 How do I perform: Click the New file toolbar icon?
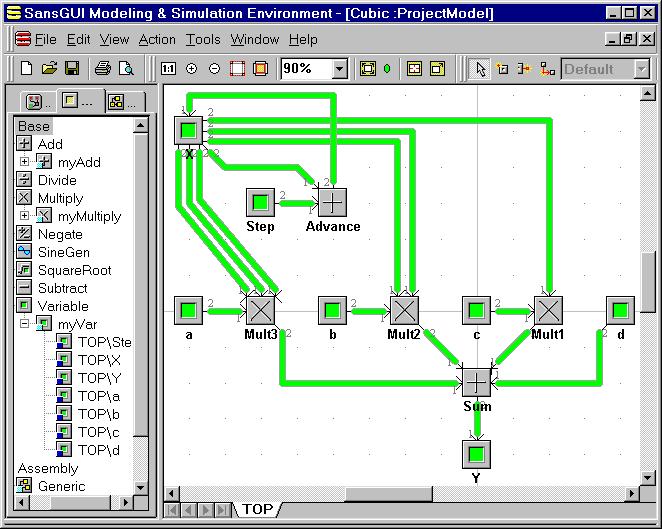(x=27, y=69)
